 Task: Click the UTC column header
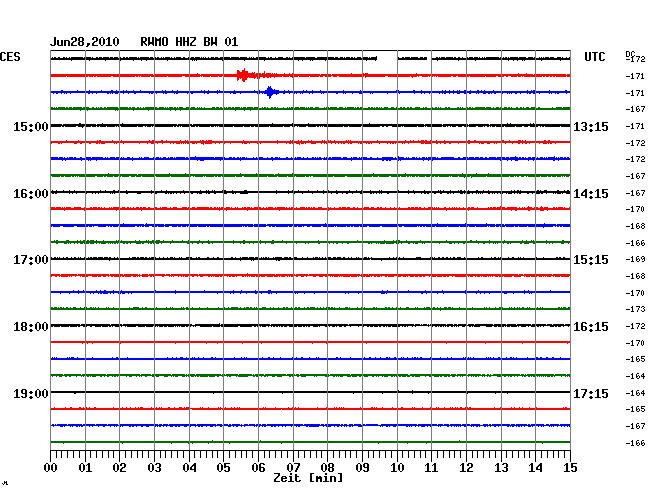pyautogui.click(x=594, y=57)
